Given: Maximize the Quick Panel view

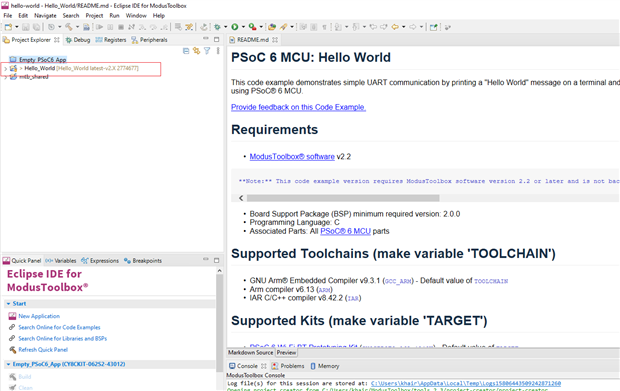Looking at the screenshot, I should click(x=216, y=260).
